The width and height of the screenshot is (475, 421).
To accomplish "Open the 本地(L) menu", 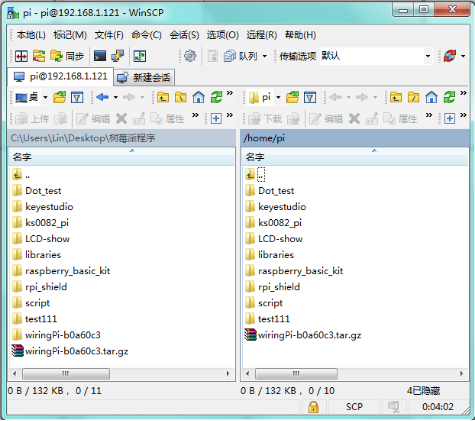I will pos(31,35).
